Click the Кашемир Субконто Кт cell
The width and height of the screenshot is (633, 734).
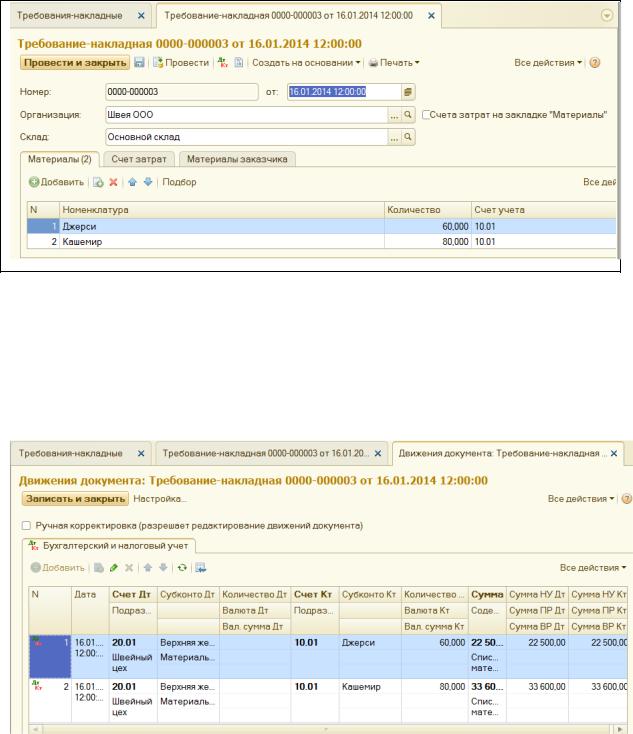tap(370, 687)
